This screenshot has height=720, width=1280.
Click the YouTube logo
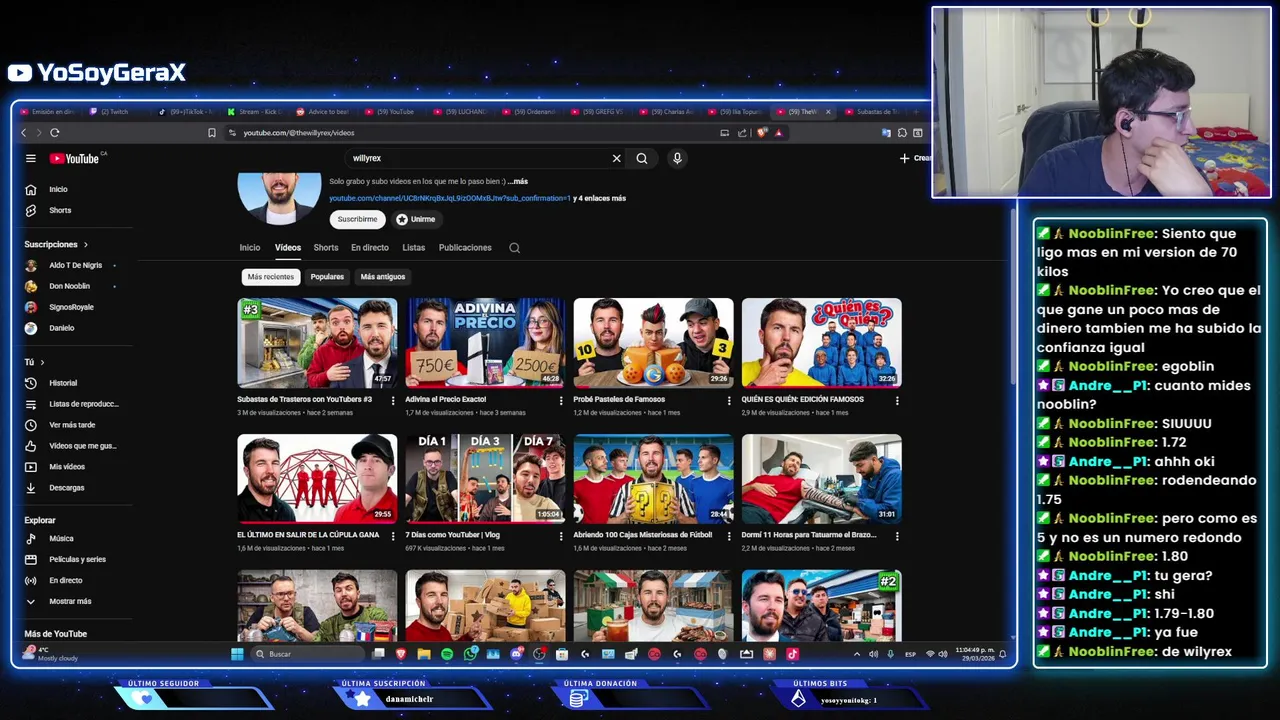tap(76, 158)
